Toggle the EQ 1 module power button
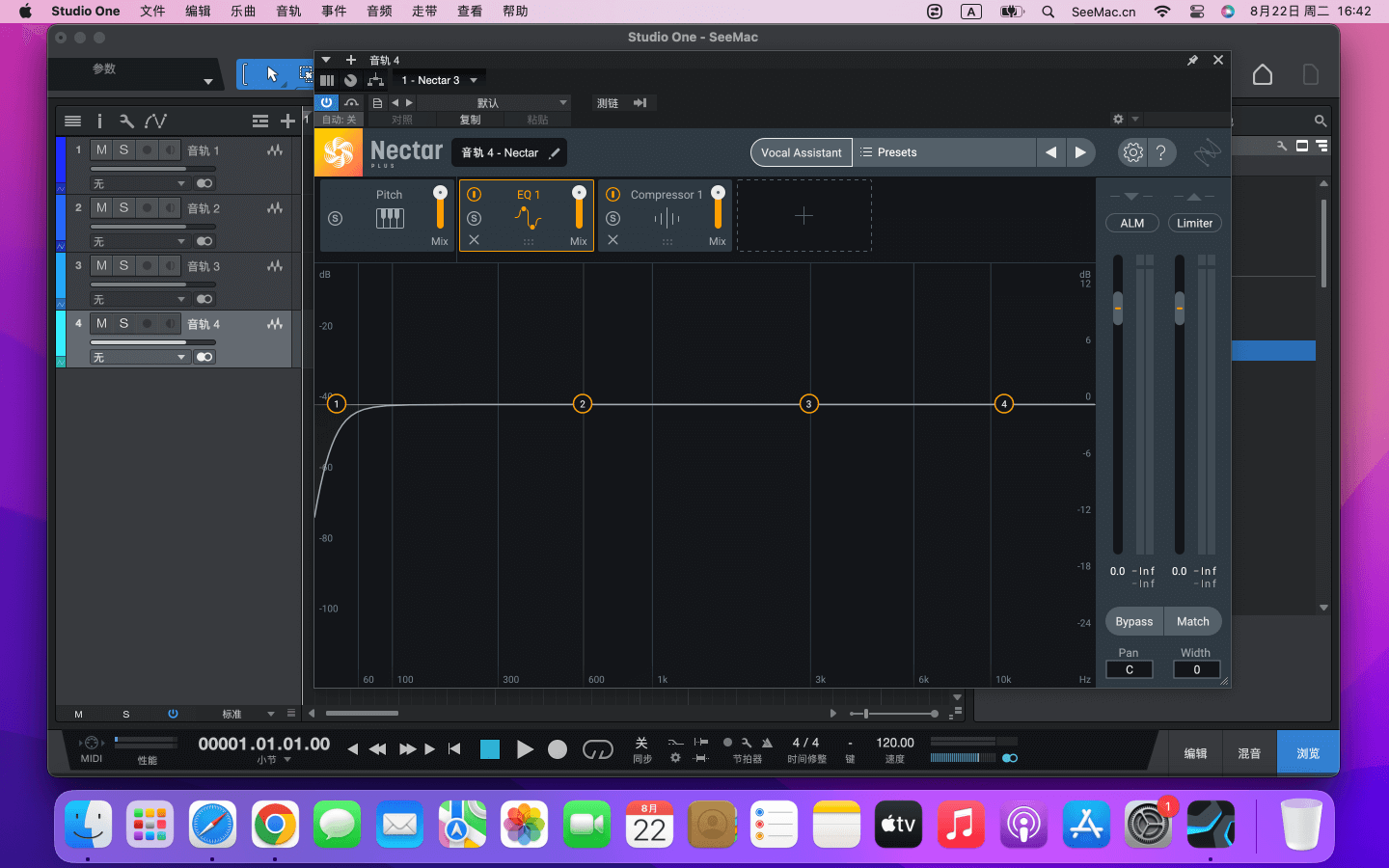The width and height of the screenshot is (1389, 868). point(475,195)
